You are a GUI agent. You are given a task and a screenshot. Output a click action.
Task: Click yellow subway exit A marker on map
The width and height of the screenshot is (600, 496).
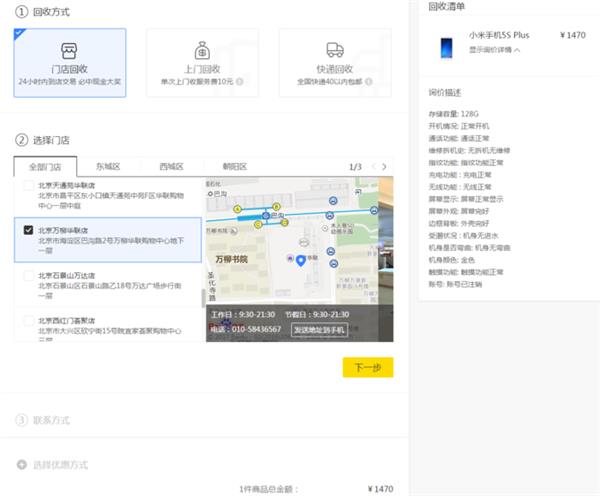point(238,209)
